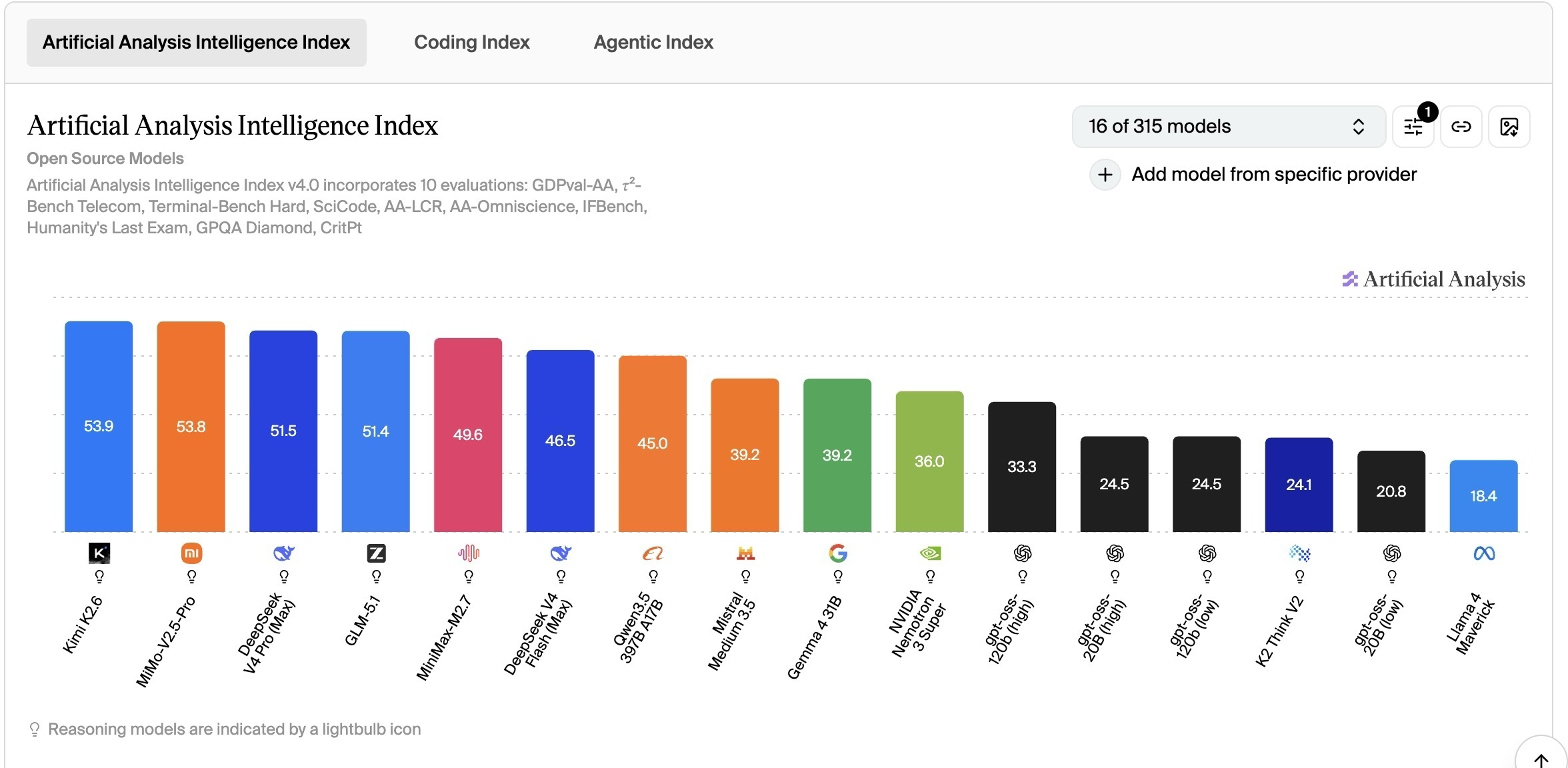Click the Kimi K2.6 blue bar 53.9

(x=99, y=427)
